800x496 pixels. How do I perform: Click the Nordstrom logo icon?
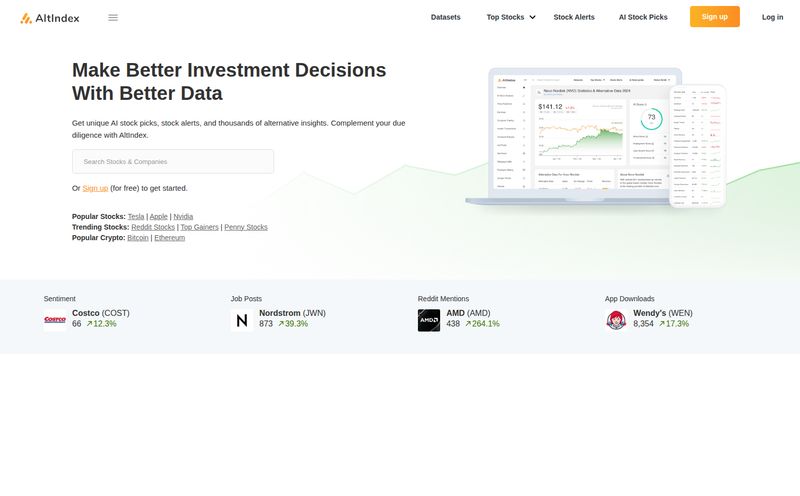242,320
